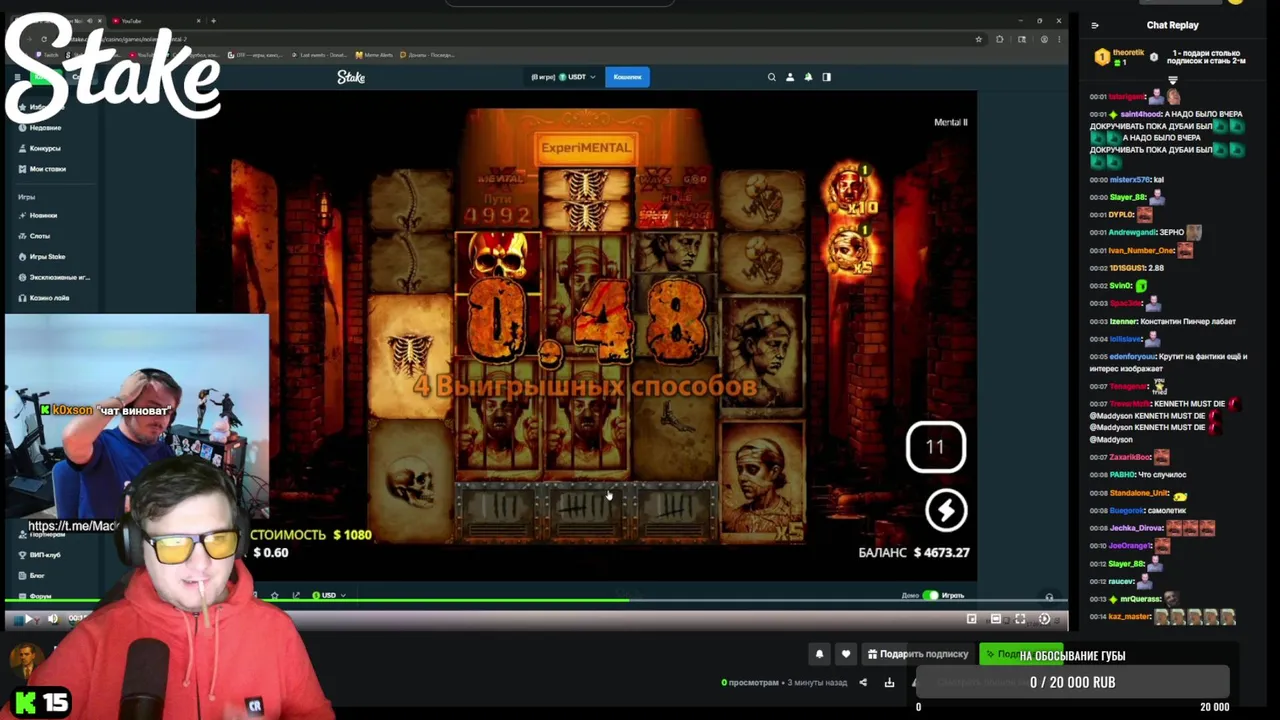Click the kaz_master username in chat
Viewport: 1280px width, 720px height.
tap(1130, 617)
